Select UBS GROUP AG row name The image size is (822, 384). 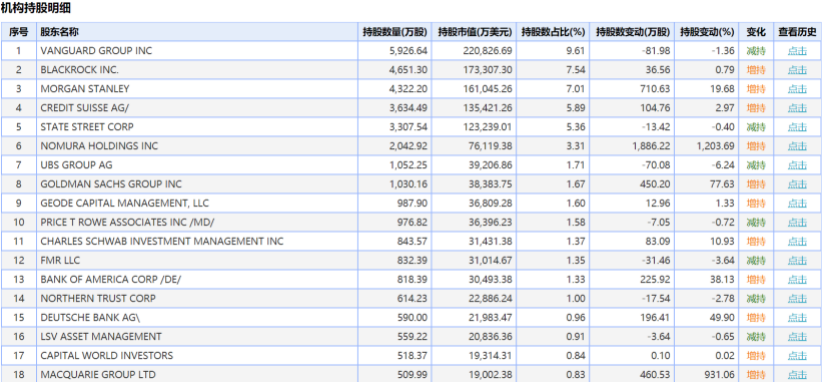[x=77, y=165]
